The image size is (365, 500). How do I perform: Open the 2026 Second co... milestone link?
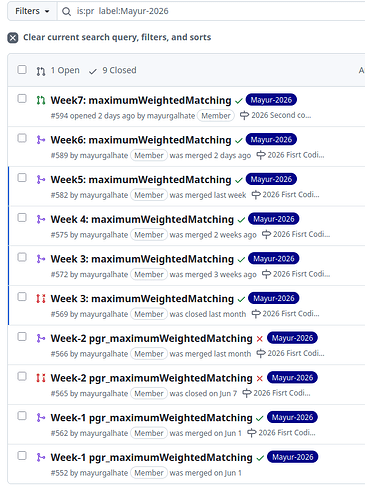(281, 115)
